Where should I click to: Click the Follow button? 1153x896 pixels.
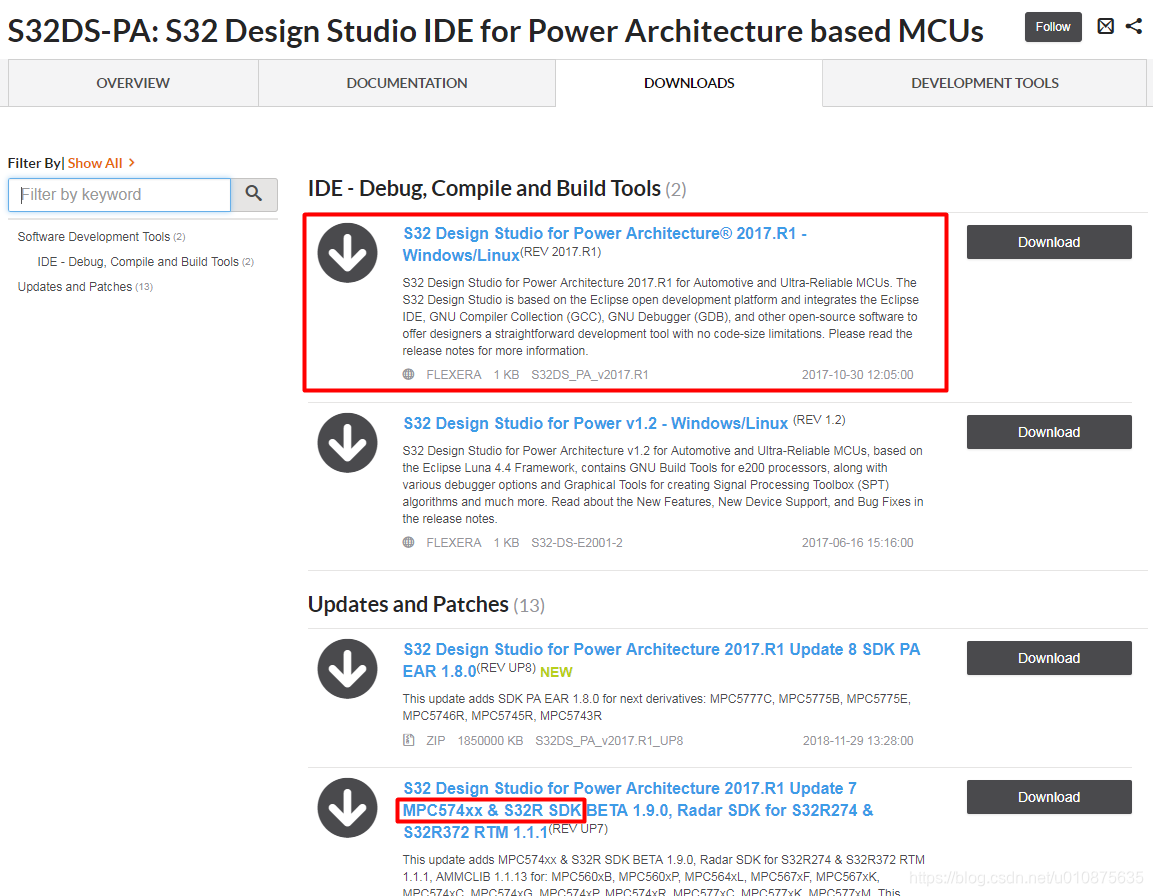[1053, 26]
